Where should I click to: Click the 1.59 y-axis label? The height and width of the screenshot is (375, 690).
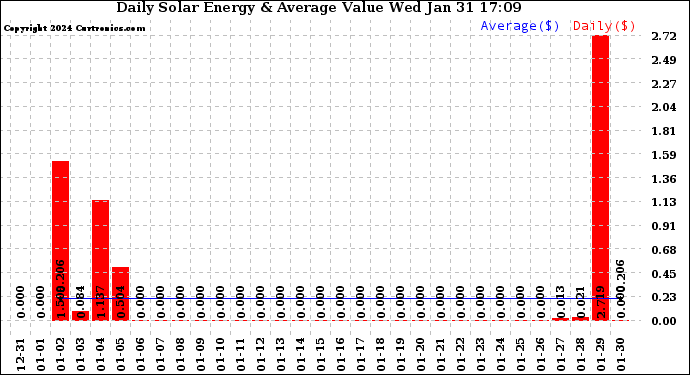(664, 155)
